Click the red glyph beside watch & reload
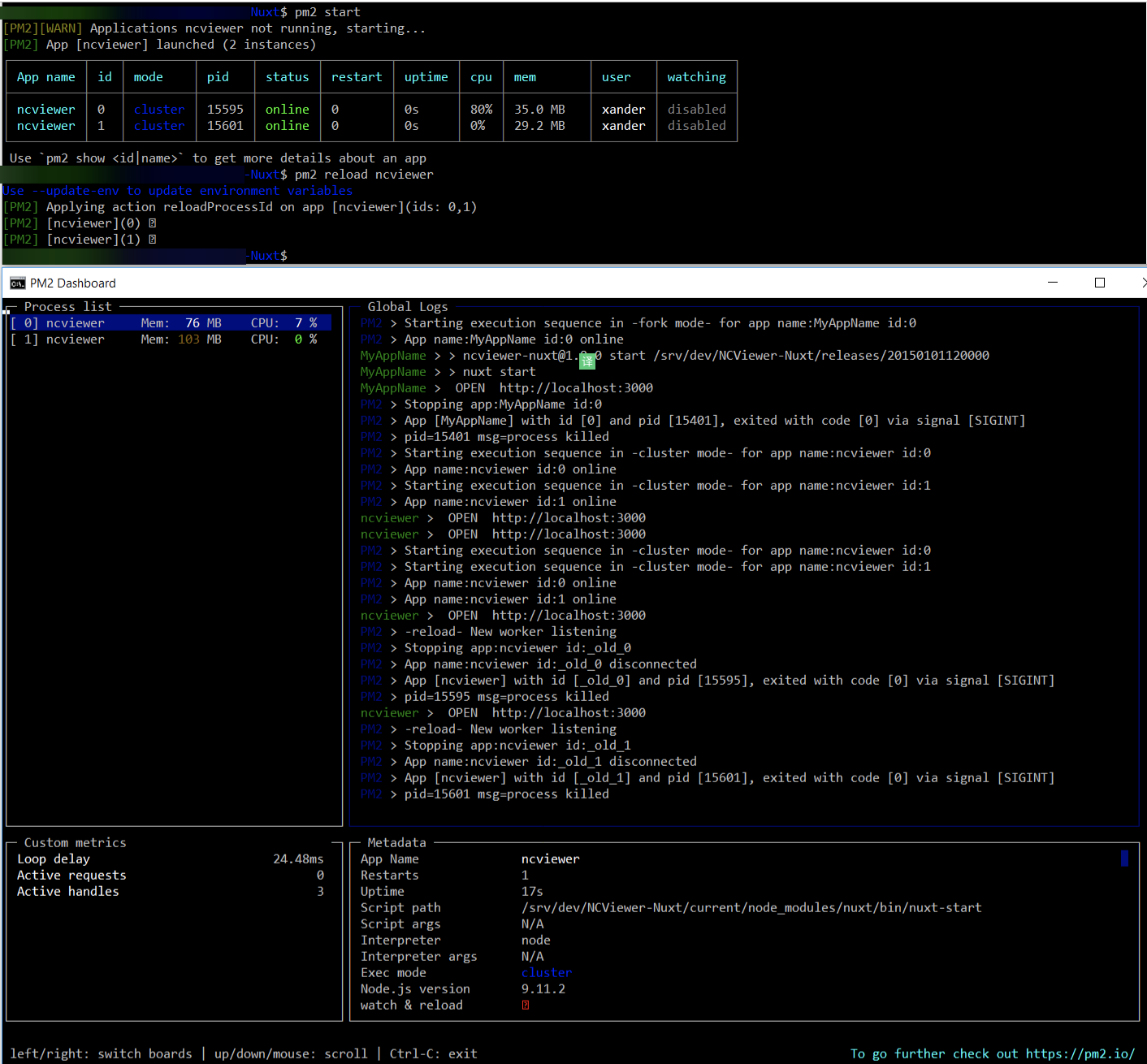This screenshot has height=1064, width=1147. (526, 1006)
